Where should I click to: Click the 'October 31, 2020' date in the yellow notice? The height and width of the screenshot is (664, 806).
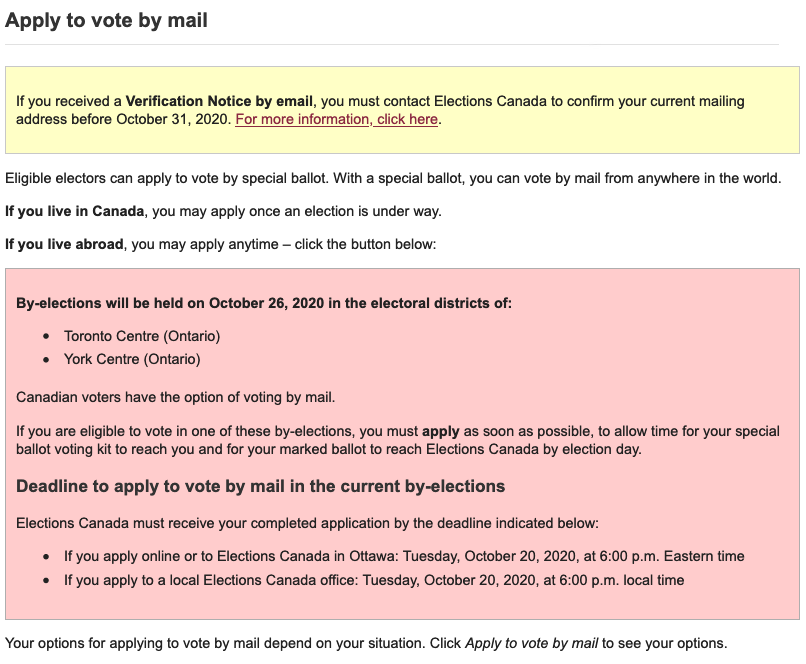[173, 120]
